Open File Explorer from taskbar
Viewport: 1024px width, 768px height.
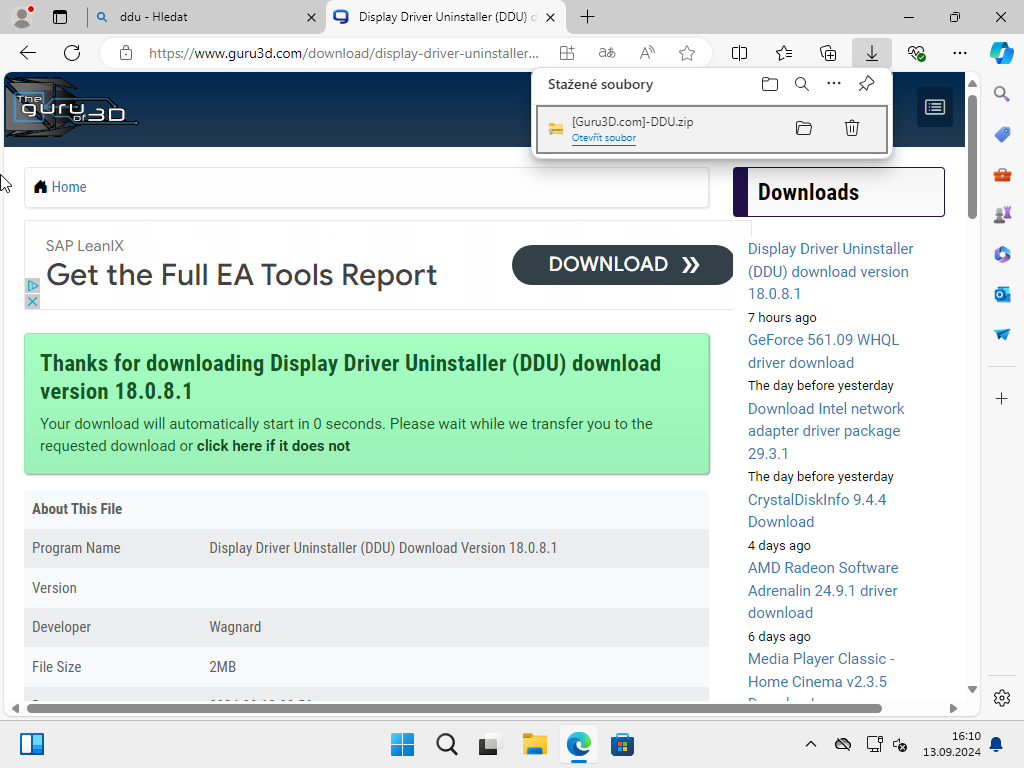[x=535, y=744]
